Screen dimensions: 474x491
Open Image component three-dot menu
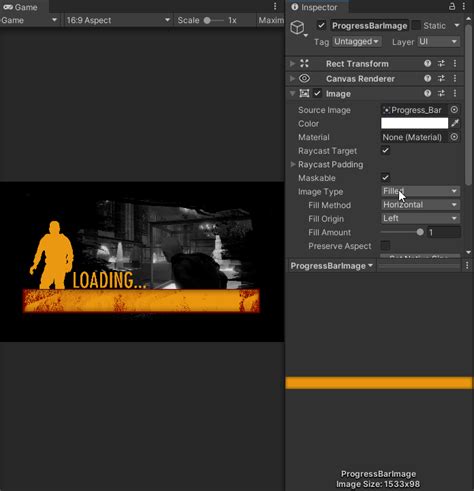point(455,93)
